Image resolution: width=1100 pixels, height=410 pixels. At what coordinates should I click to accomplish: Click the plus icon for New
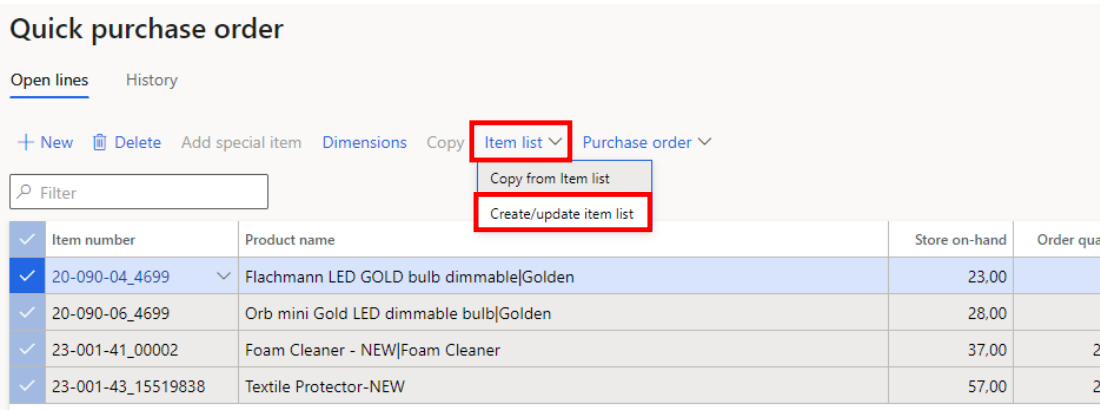coord(26,143)
